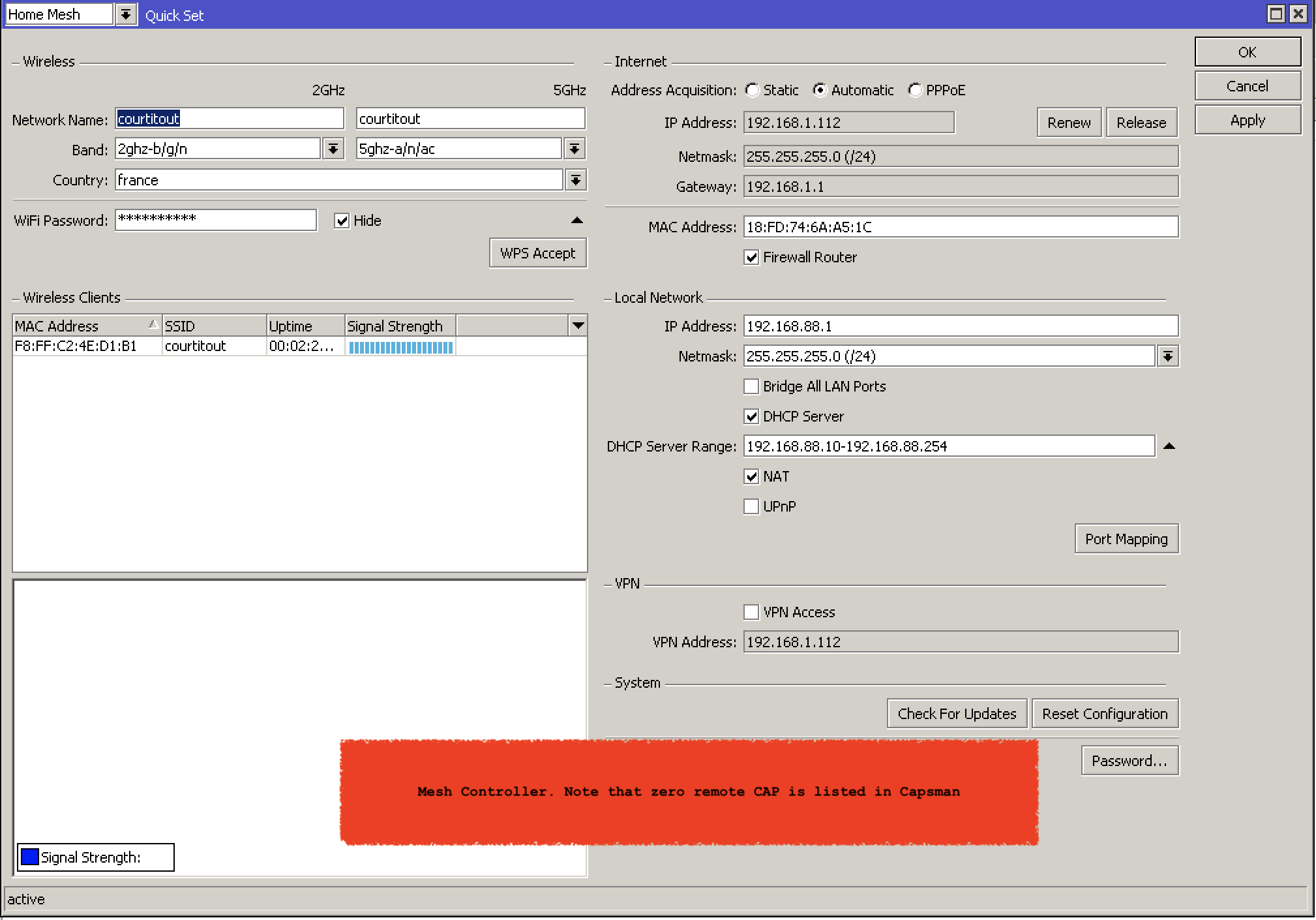
Task: Enable the VPN Access checkbox
Action: (x=751, y=612)
